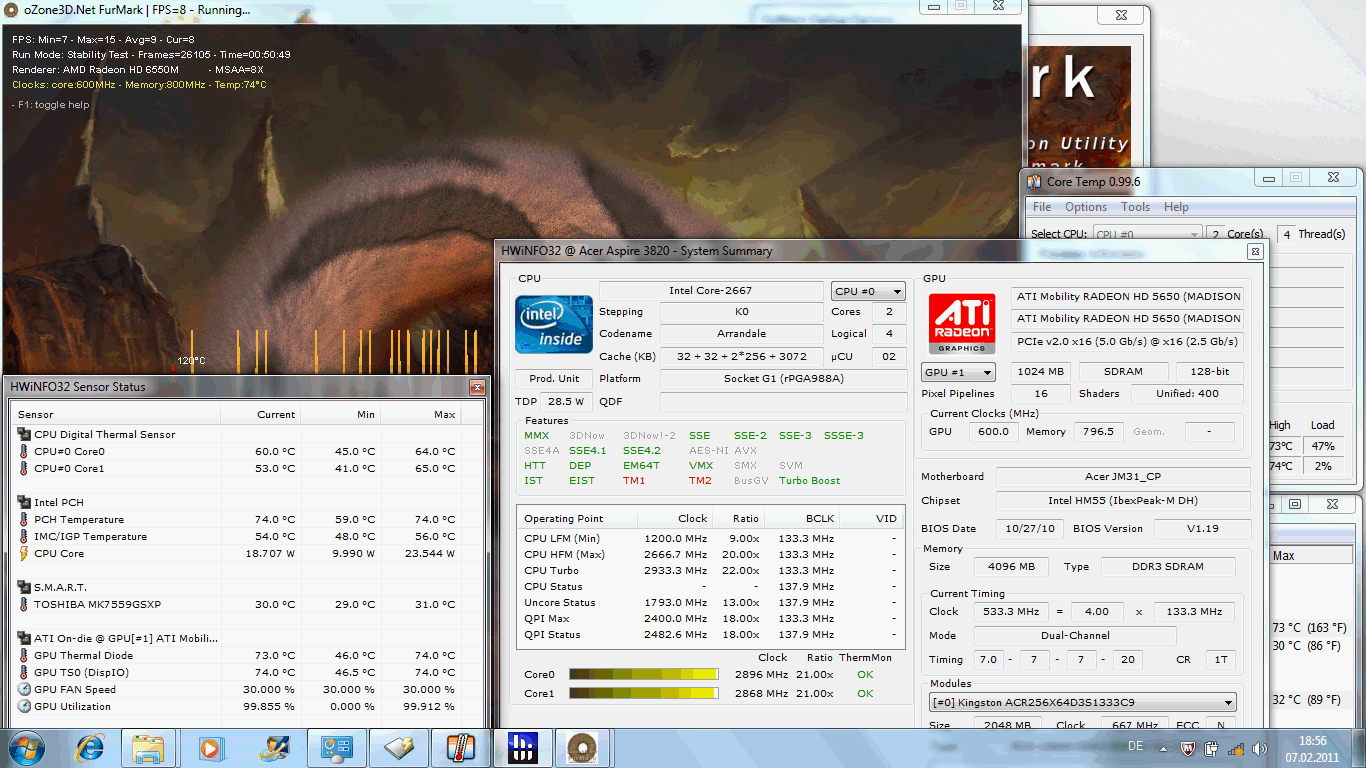Open Core Temp Help menu
This screenshot has width=1366, height=768.
[x=1177, y=207]
